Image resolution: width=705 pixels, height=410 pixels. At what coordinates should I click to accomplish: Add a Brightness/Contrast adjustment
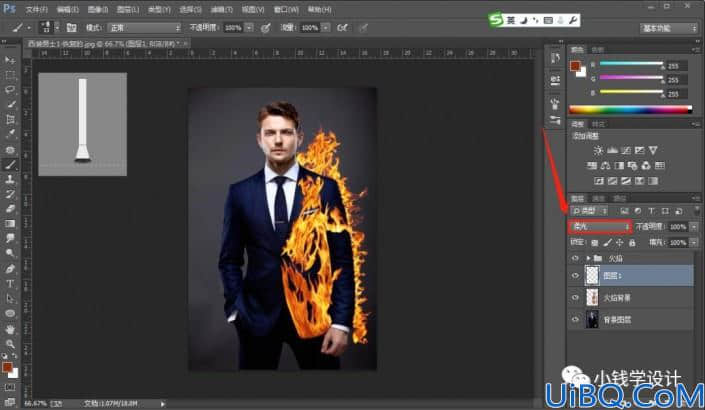click(598, 150)
